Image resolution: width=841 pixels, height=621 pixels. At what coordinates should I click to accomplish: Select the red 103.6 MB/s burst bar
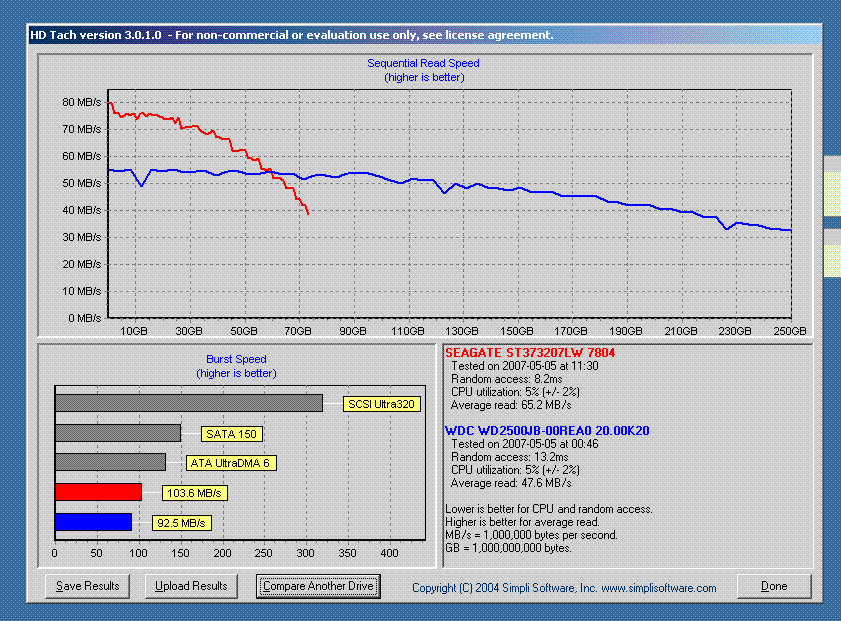coord(98,492)
